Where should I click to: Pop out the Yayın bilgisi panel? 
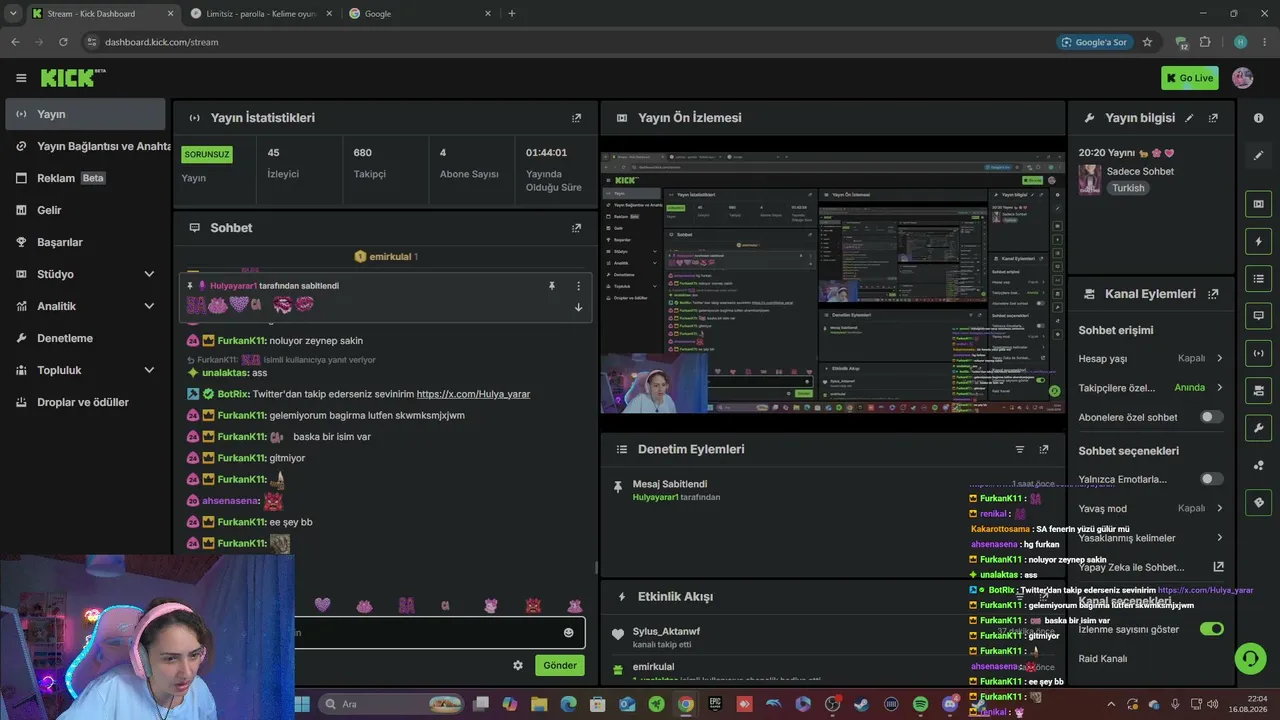[x=1213, y=118]
